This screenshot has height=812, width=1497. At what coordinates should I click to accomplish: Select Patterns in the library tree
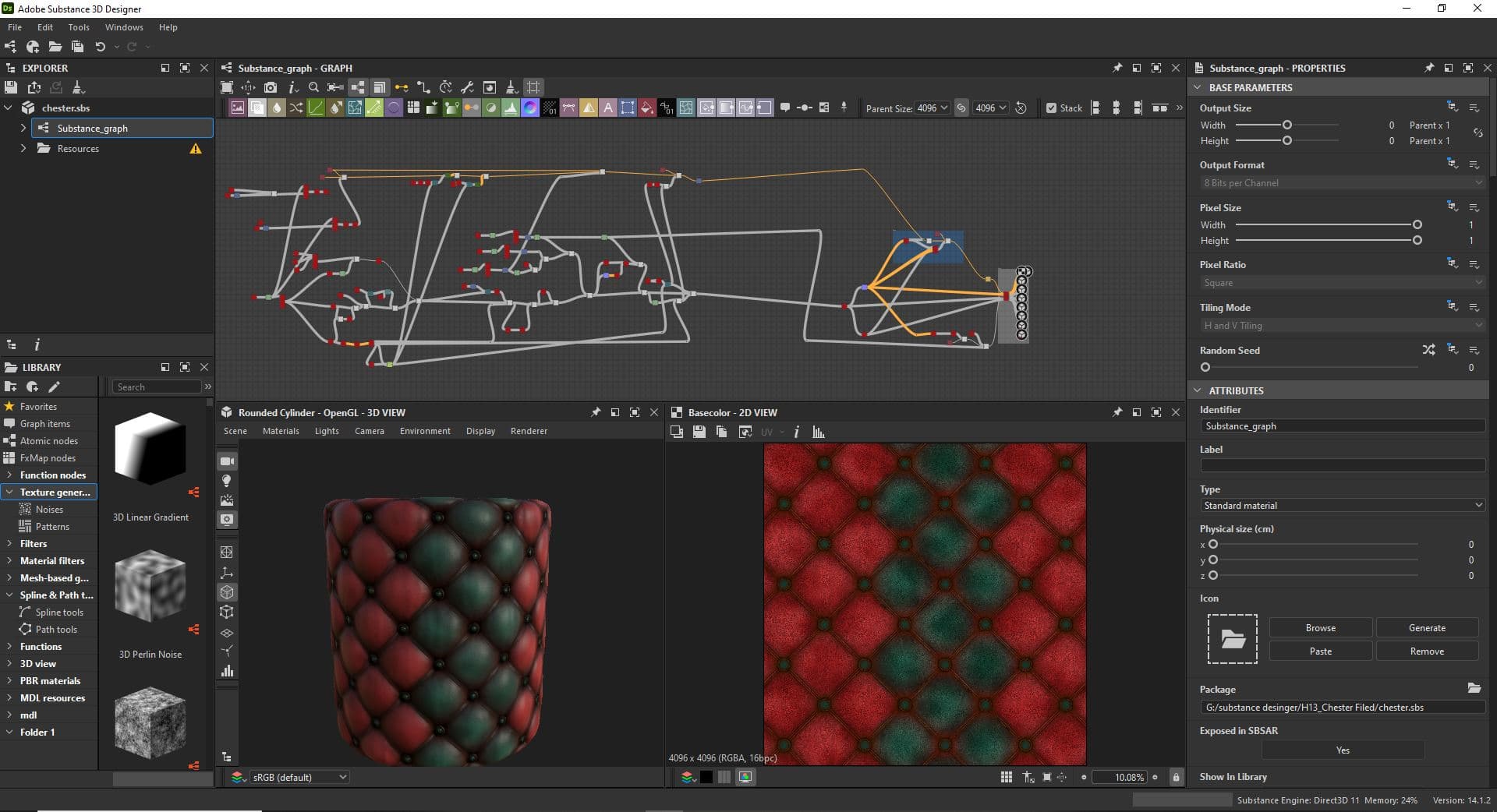[x=52, y=526]
